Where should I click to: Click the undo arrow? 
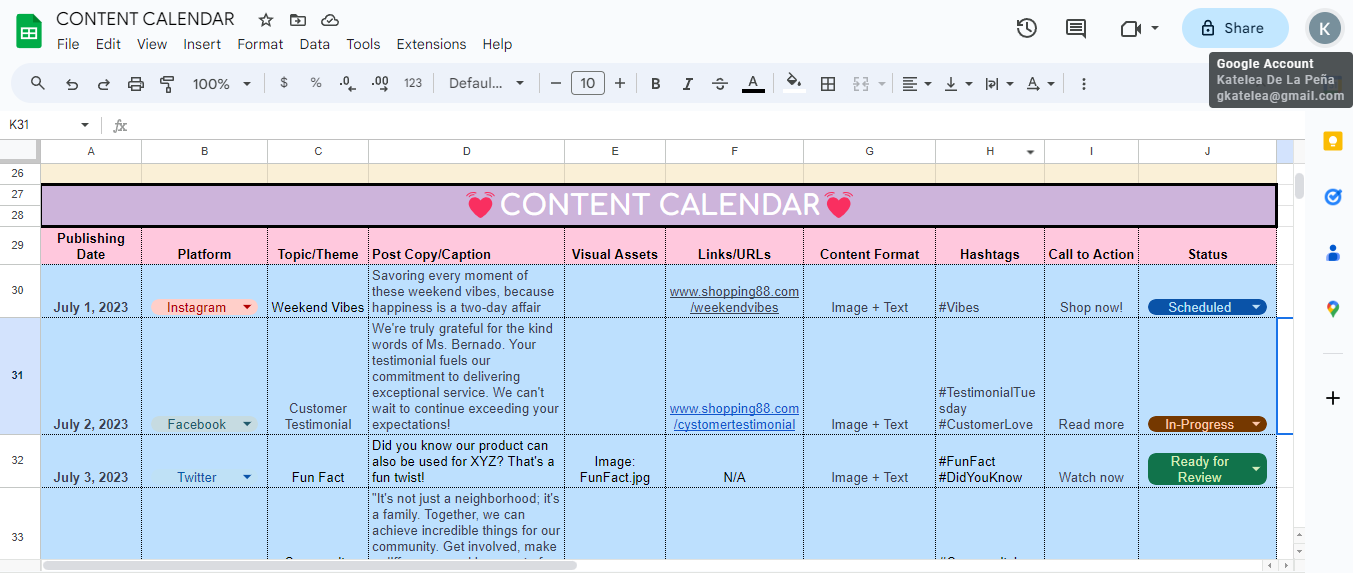click(x=72, y=83)
